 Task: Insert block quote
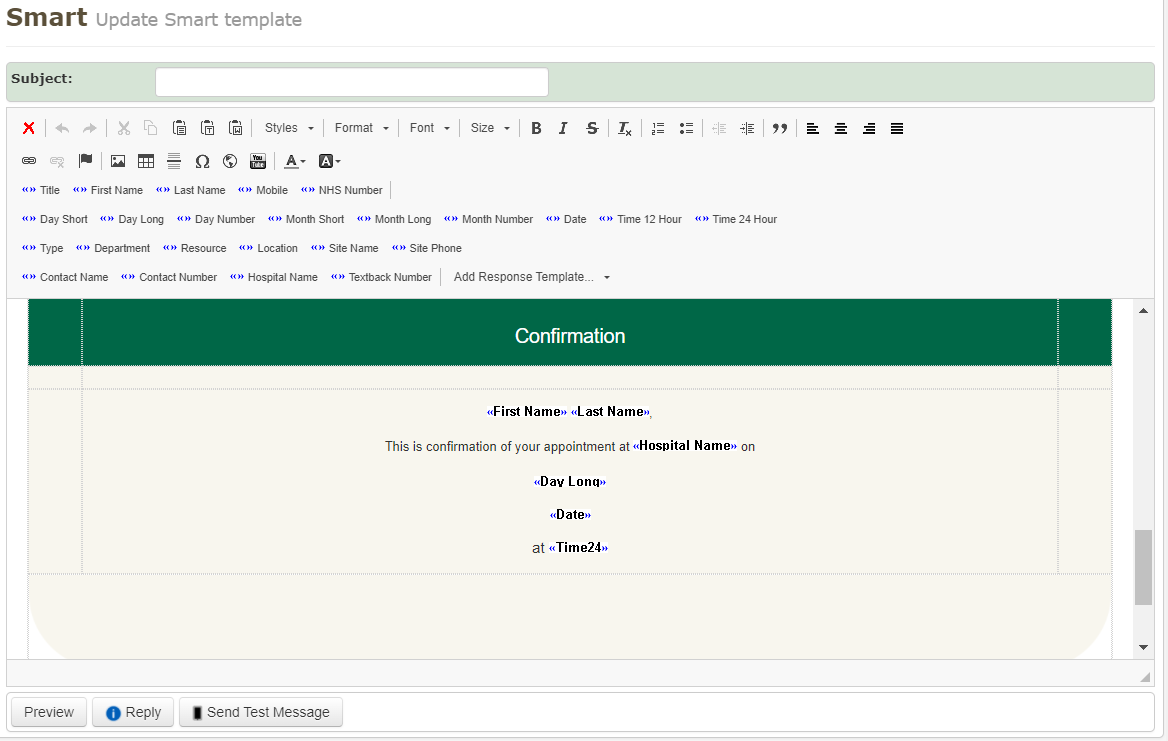pyautogui.click(x=780, y=128)
